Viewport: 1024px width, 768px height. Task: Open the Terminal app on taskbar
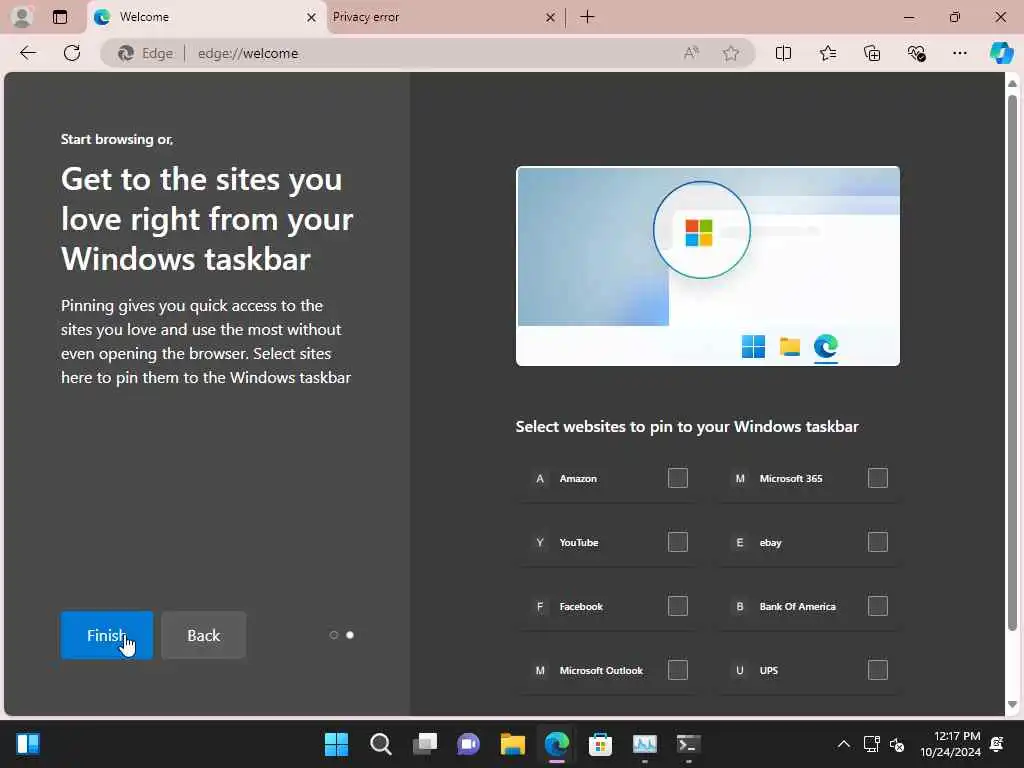click(x=688, y=744)
